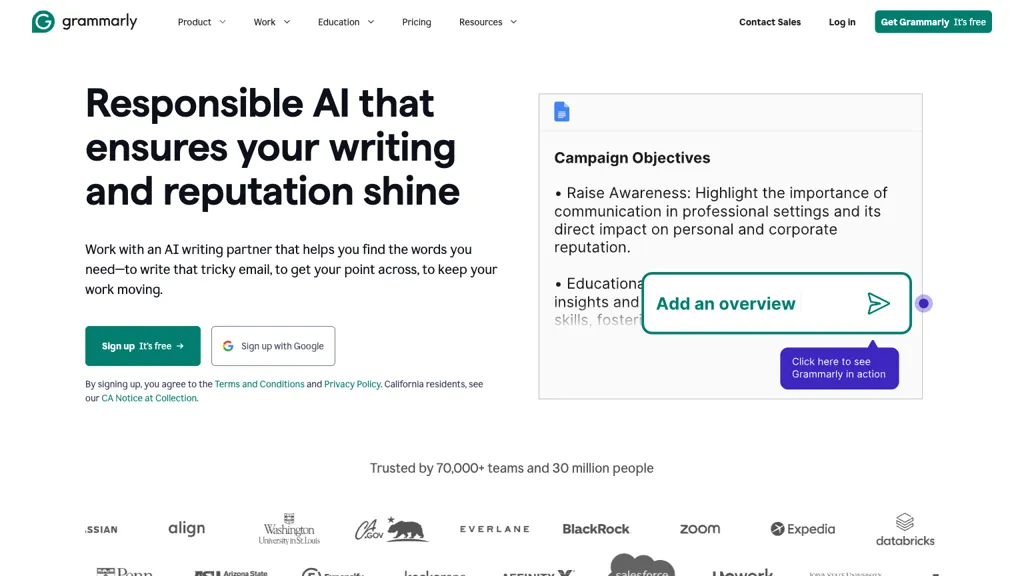Screen dimensions: 1024x576
Task: Click the Databricks stacked-layers logo
Action: click(904, 522)
